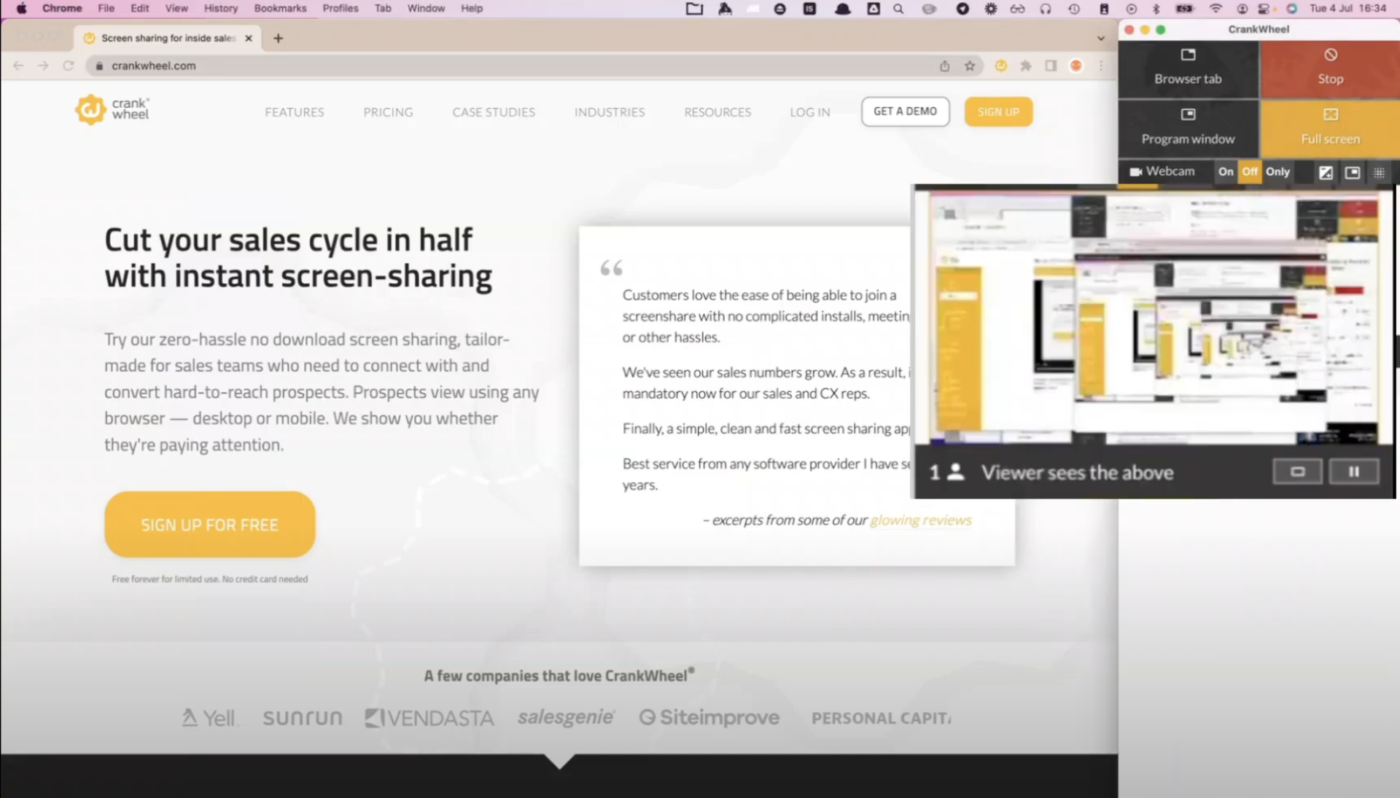The height and width of the screenshot is (798, 1400).
Task: Close the Screen sharing for inside sales tab
Action: click(247, 38)
